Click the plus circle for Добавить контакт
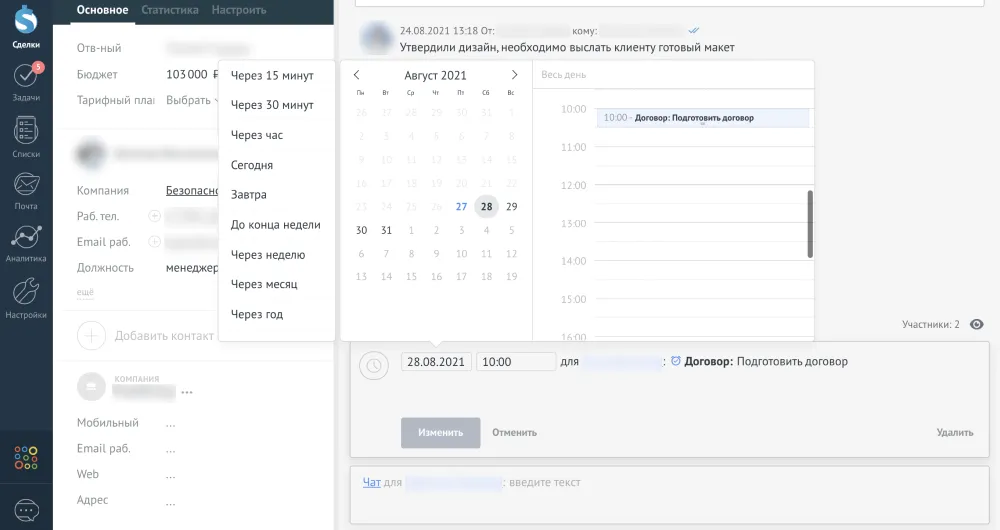Image resolution: width=1000 pixels, height=530 pixels. [91, 335]
